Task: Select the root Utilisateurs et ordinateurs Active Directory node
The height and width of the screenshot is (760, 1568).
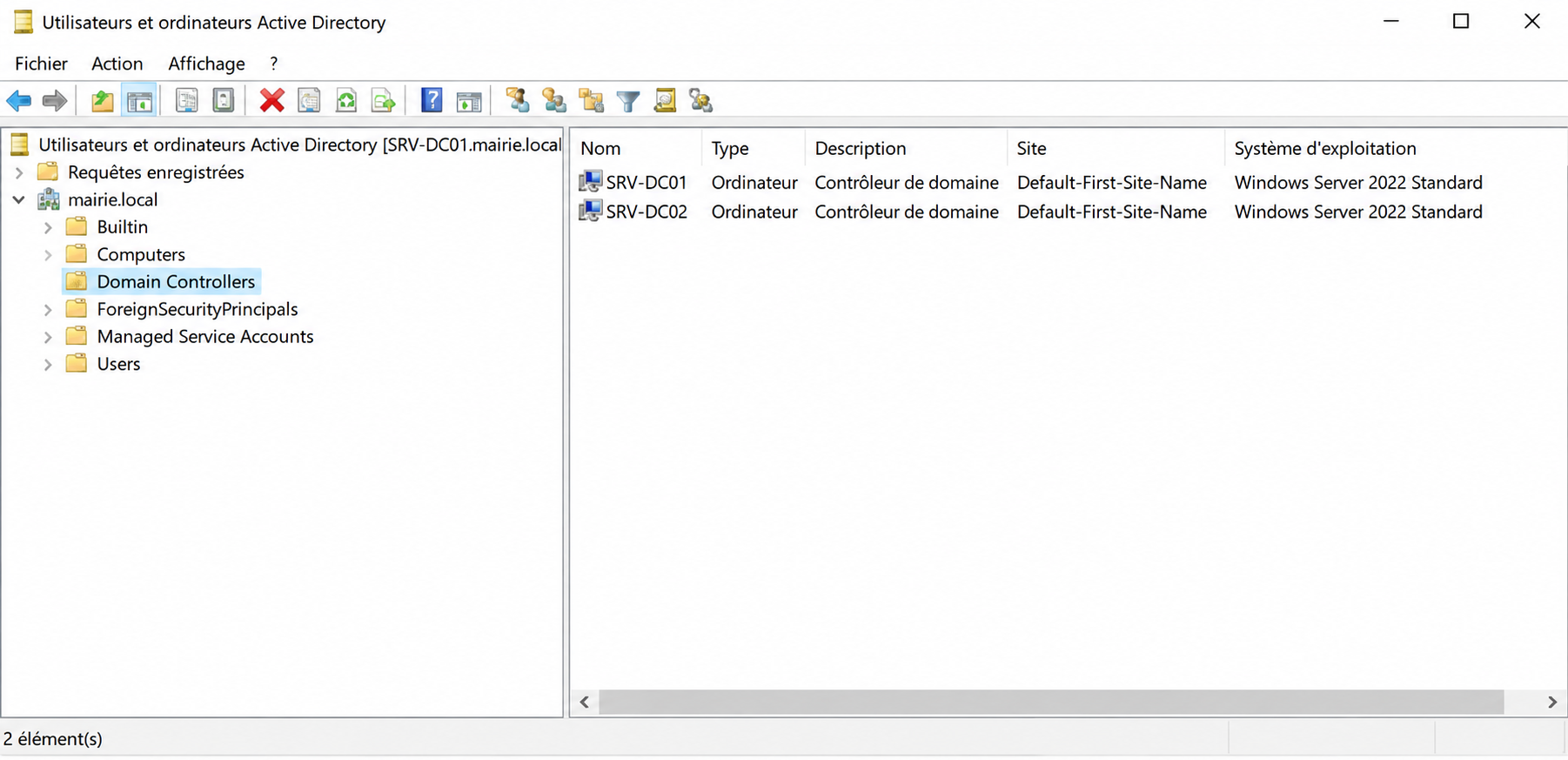Action: click(x=299, y=145)
